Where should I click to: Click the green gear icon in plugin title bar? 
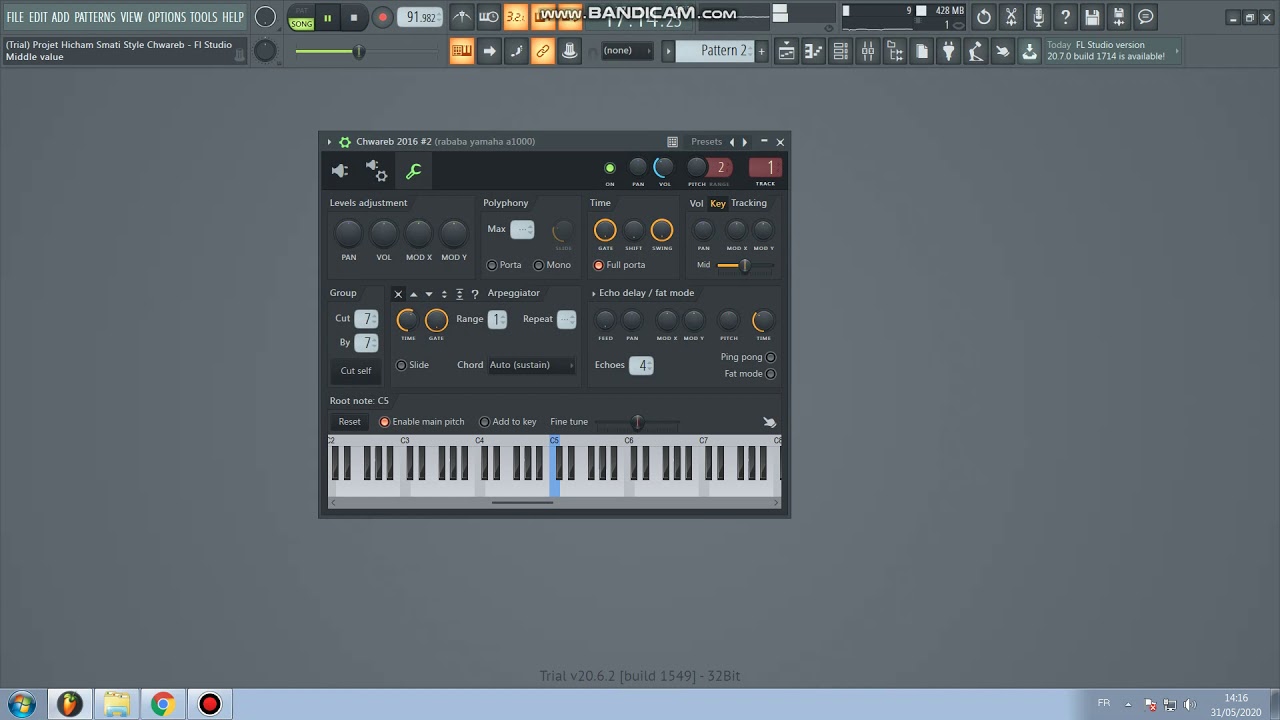[345, 142]
